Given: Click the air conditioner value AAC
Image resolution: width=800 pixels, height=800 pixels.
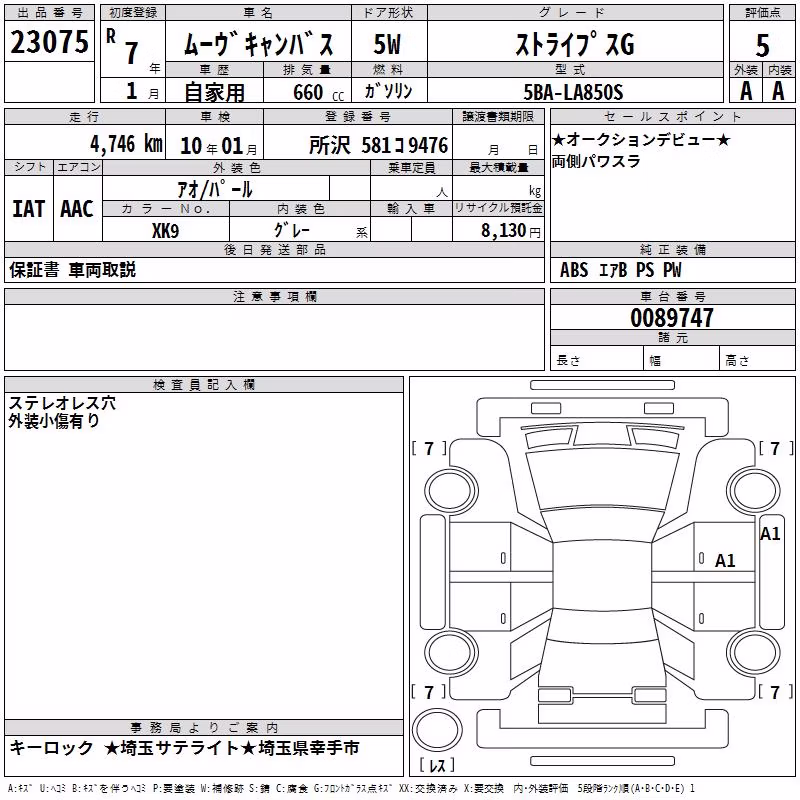Looking at the screenshot, I should click(77, 209).
